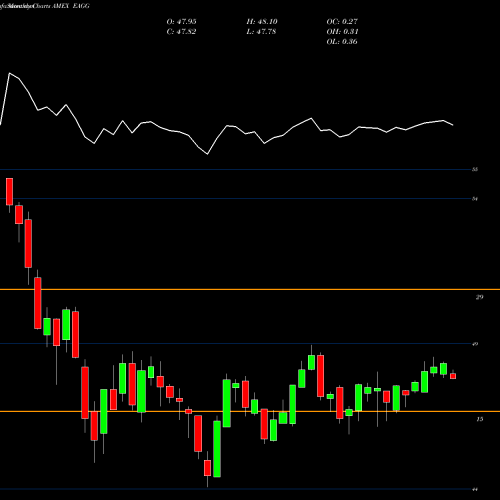Click the lowest red candlestick near 44
The width and height of the screenshot is (500, 500).
(x=207, y=468)
